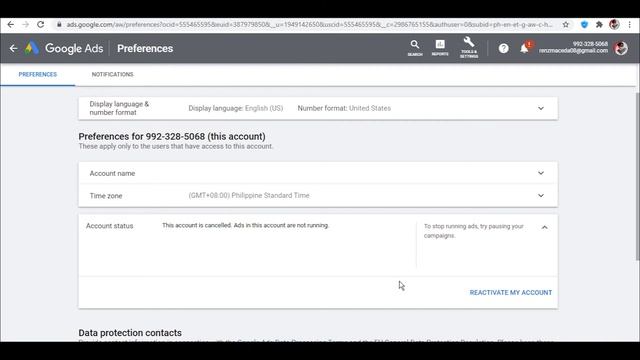Bookmark this page with star icon
This screenshot has height=360, width=640.
tap(566, 24)
